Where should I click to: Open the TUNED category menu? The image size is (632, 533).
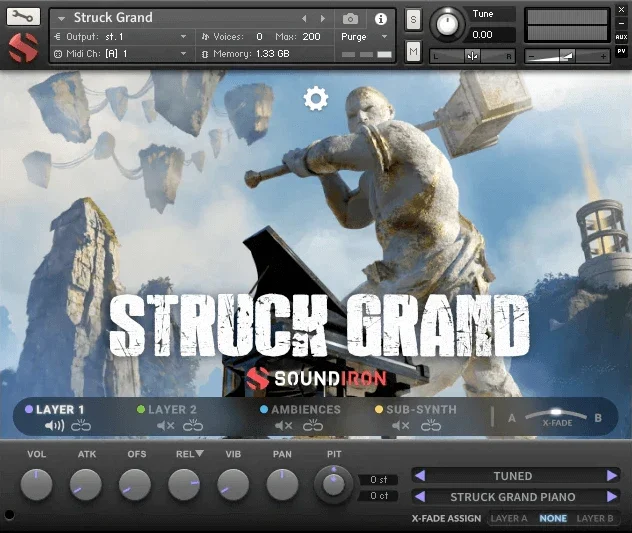point(513,476)
